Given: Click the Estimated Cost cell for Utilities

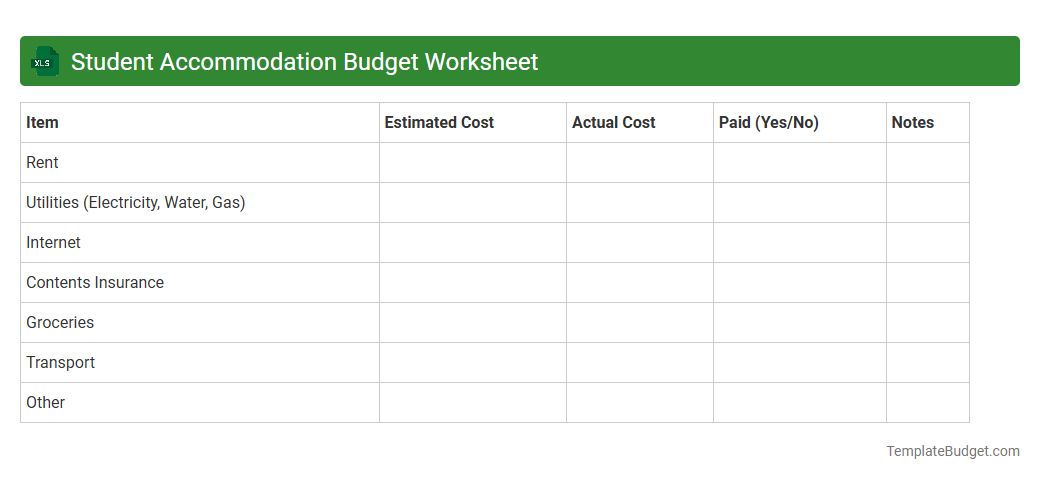Looking at the screenshot, I should tap(473, 203).
